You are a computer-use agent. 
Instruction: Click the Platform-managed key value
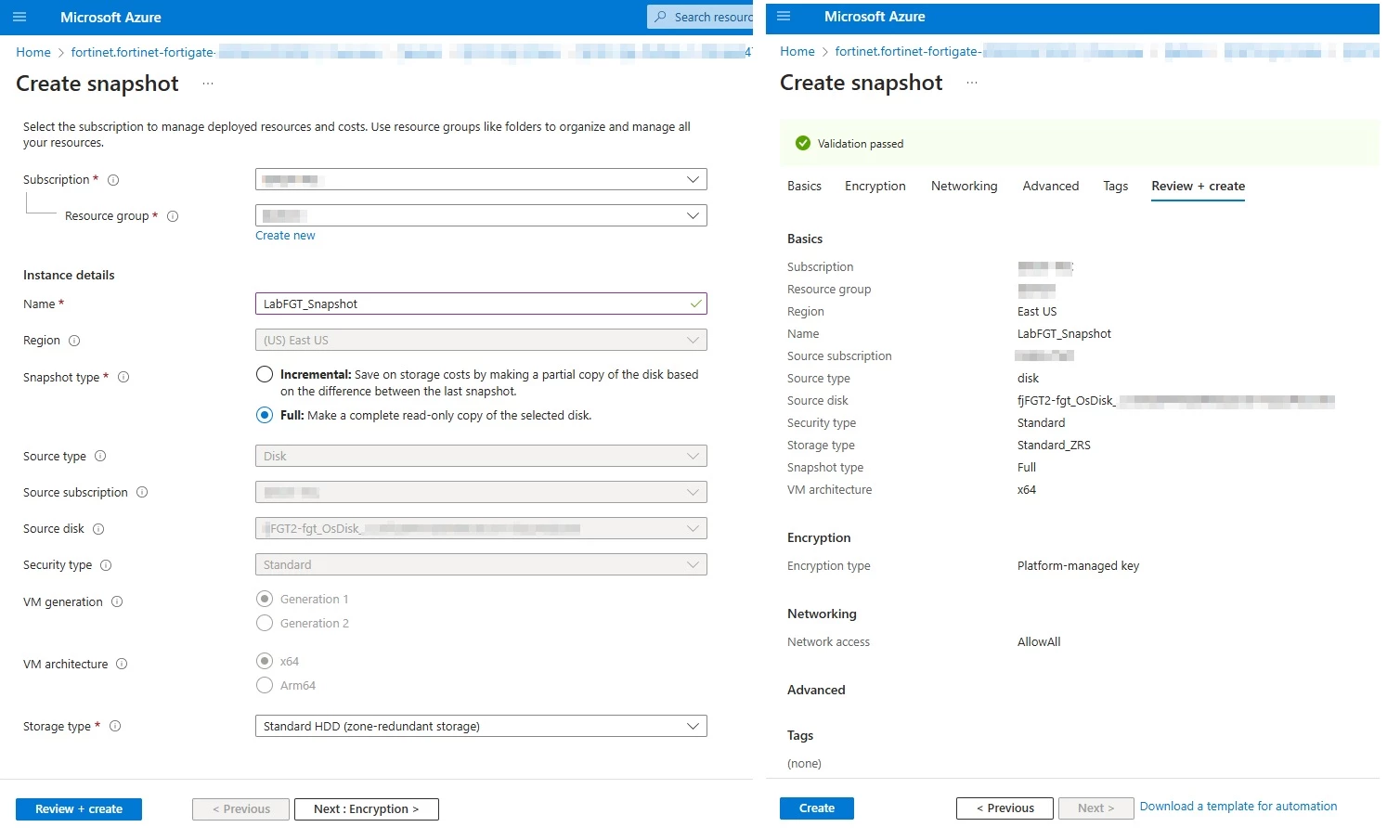click(1078, 566)
